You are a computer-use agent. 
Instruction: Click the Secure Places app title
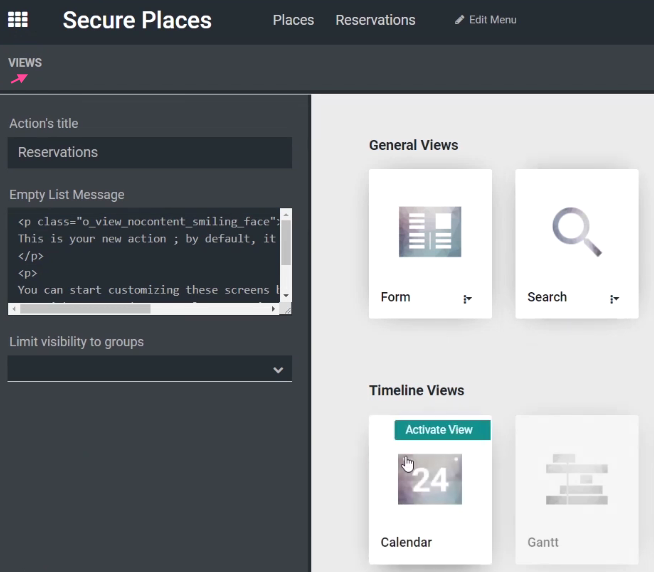(x=137, y=20)
